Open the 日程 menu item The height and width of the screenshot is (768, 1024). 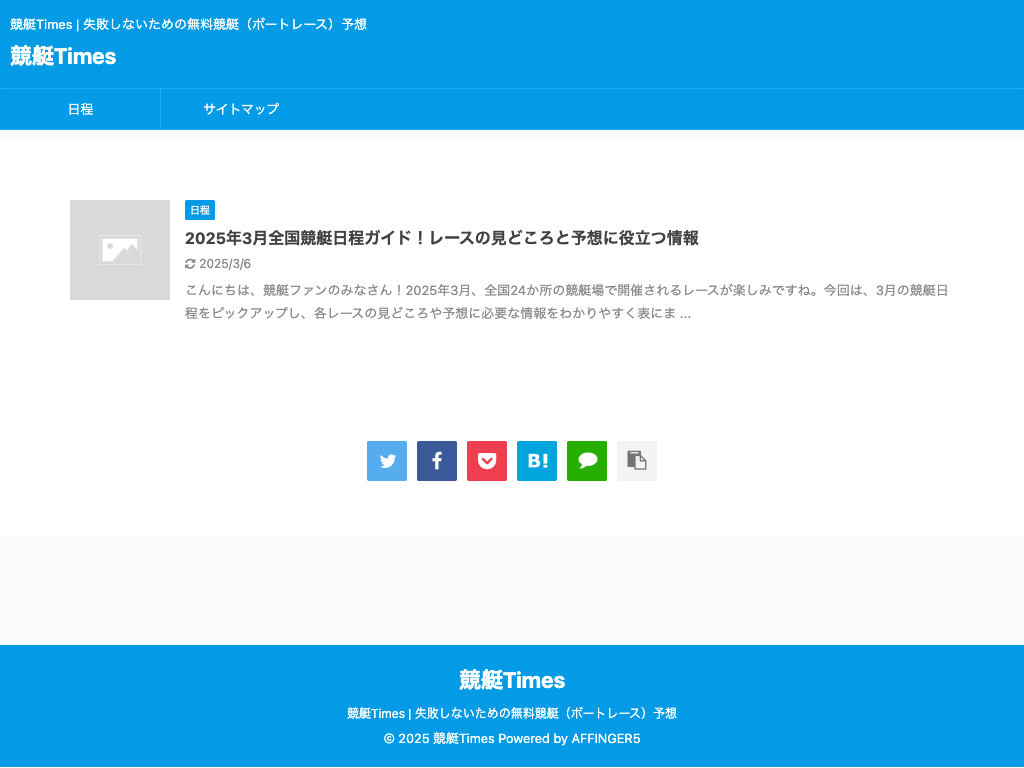80,109
